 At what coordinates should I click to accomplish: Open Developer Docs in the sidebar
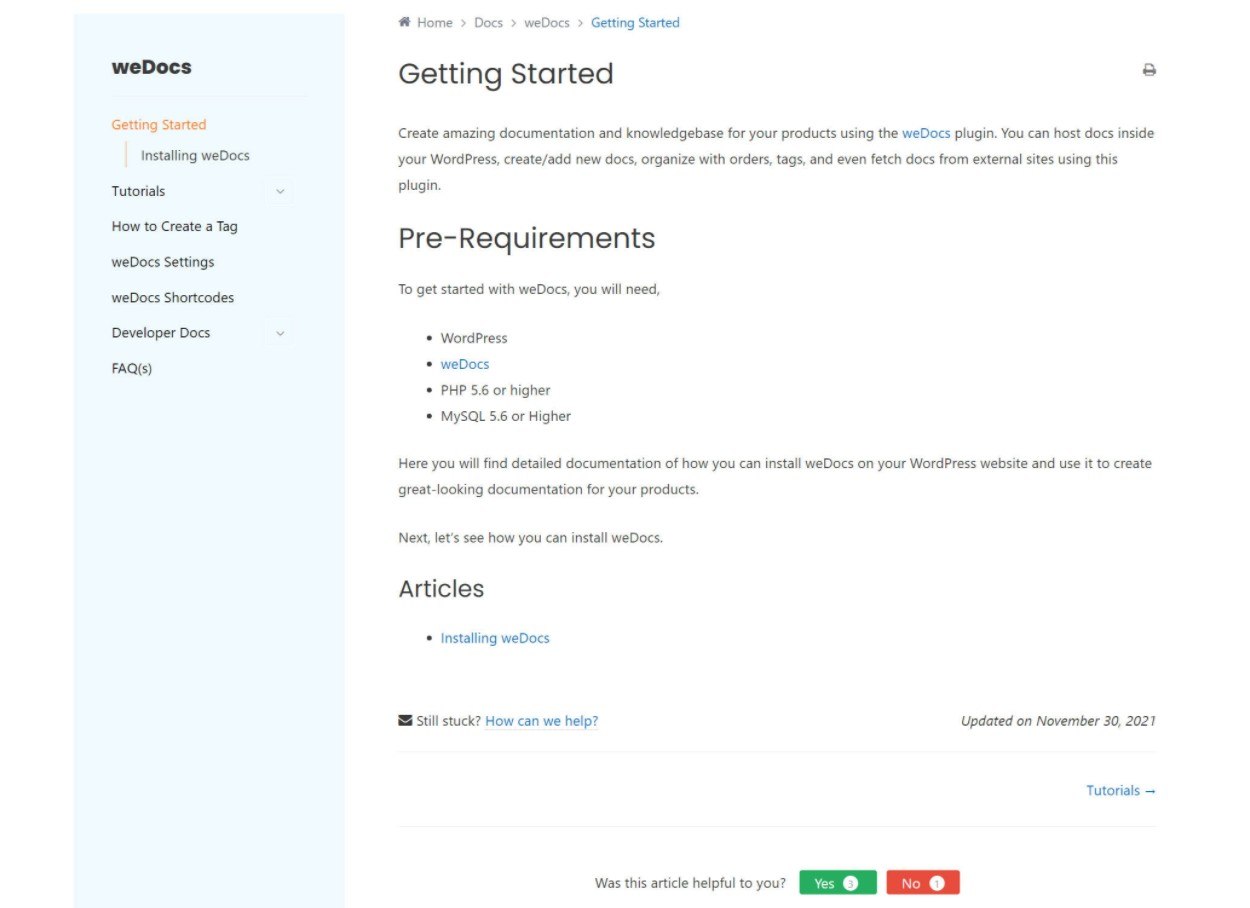pyautogui.click(x=161, y=333)
